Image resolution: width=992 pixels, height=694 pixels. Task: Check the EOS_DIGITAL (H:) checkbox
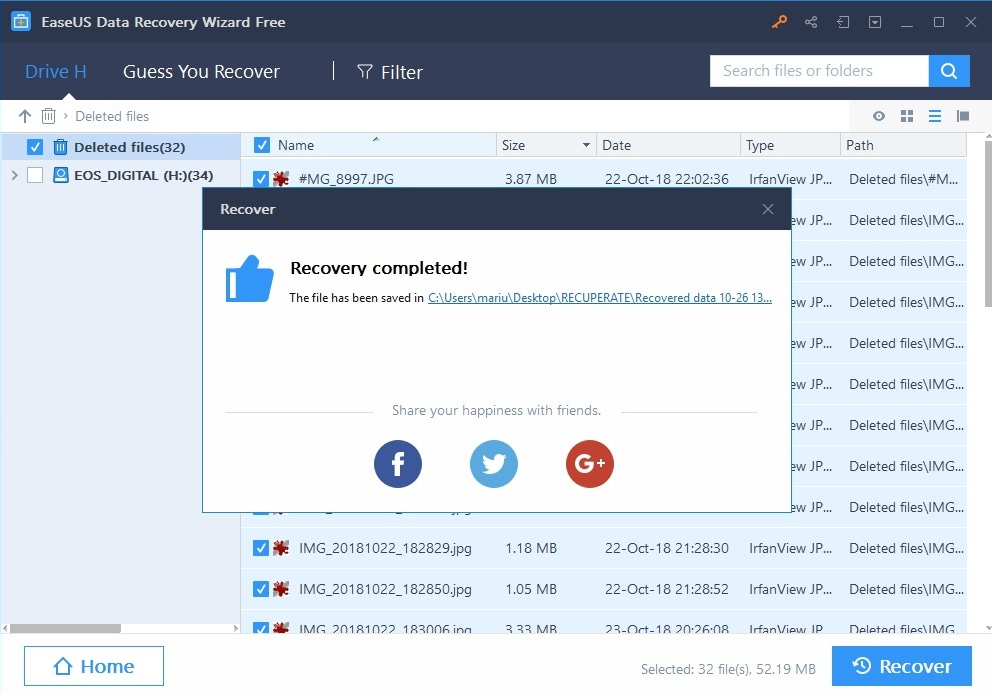[x=35, y=175]
